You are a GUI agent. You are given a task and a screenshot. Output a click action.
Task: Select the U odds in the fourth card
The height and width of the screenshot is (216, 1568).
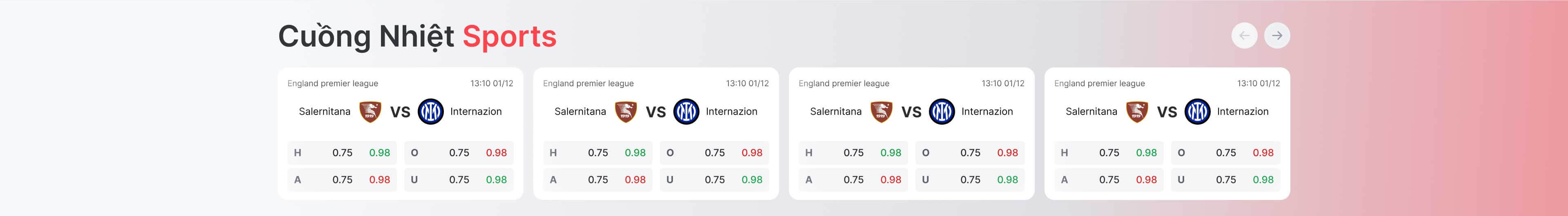1225,180
